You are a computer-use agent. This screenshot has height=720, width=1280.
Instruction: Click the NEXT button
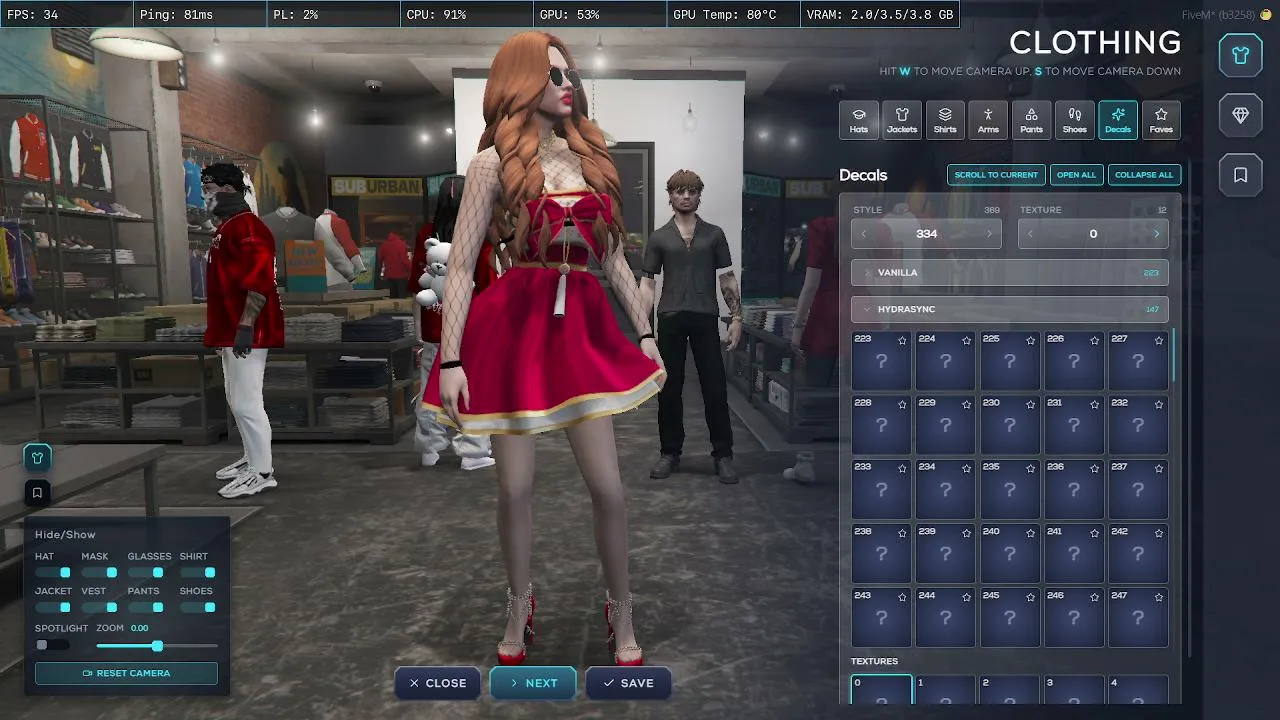(x=533, y=683)
